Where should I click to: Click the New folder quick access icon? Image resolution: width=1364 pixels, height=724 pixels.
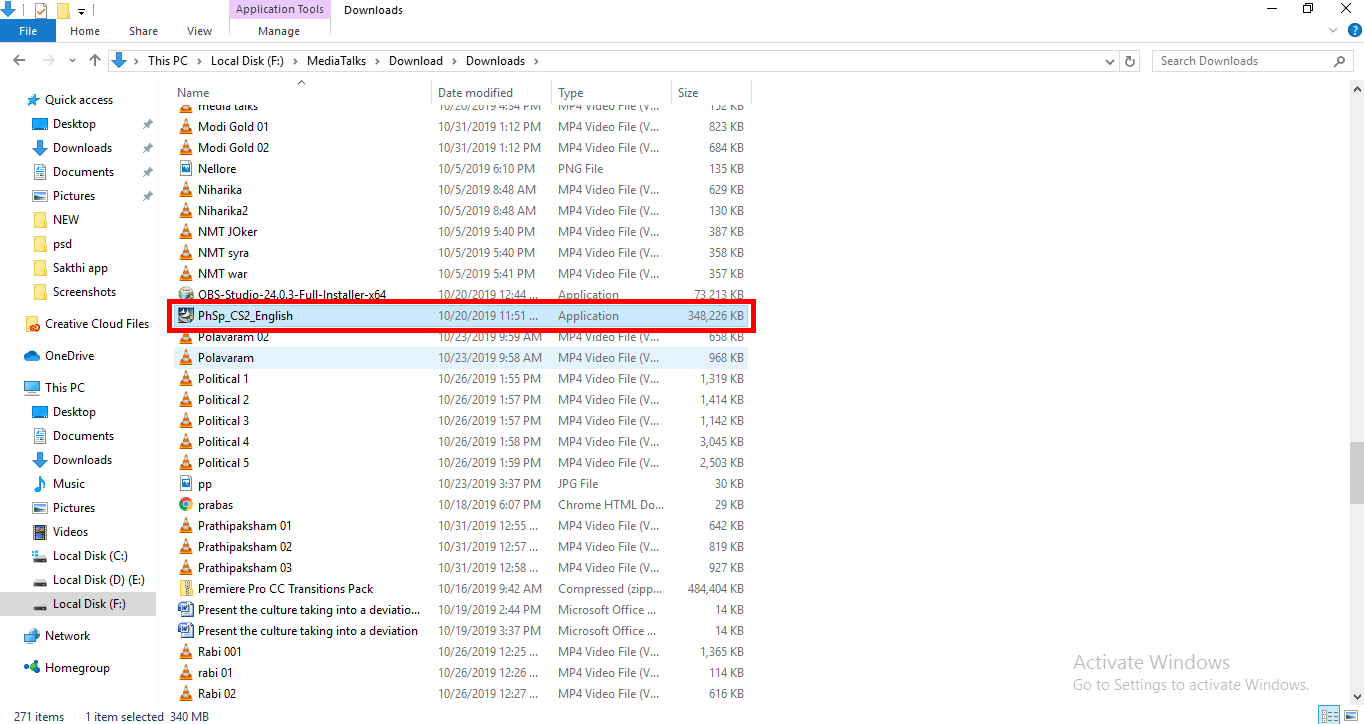pos(62,10)
